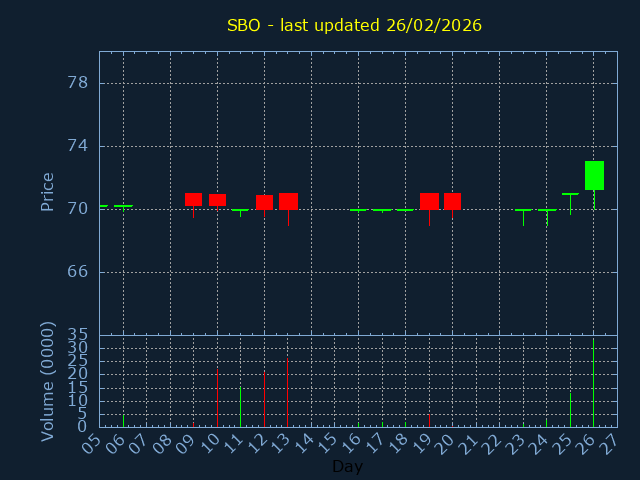Click the Price axis label
640x480 pixels.
coord(47,191)
